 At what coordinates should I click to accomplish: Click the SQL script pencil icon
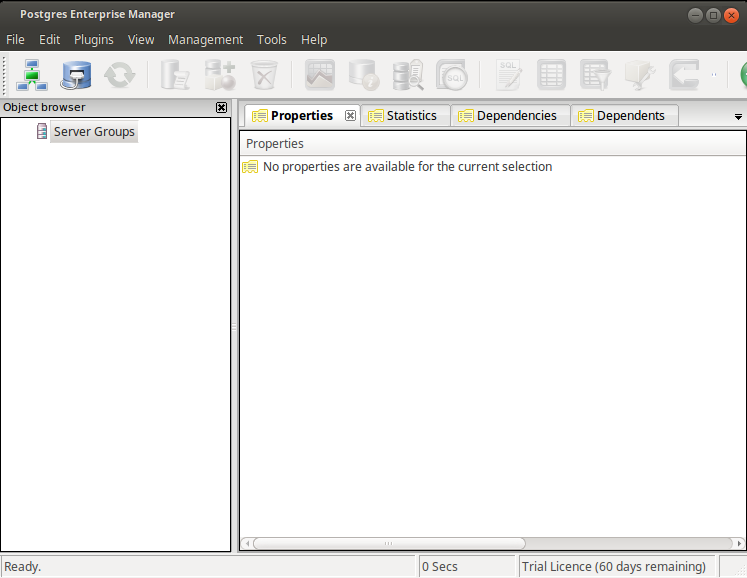(x=508, y=75)
